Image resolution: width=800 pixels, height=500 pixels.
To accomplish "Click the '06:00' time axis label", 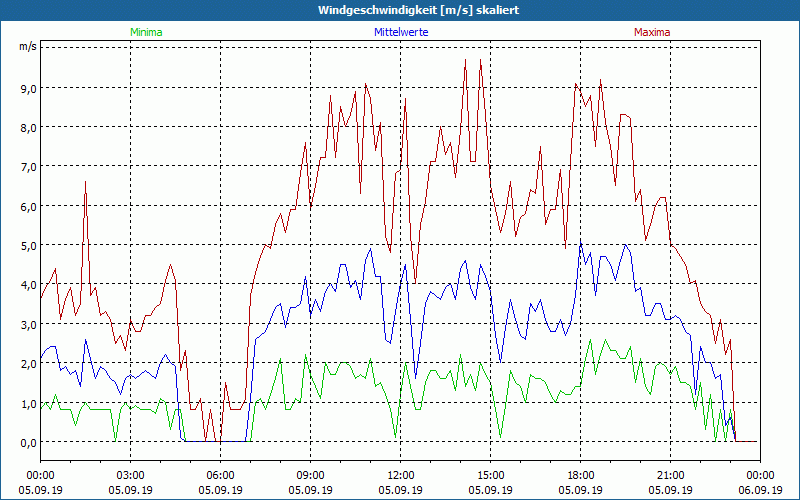I will [220, 476].
